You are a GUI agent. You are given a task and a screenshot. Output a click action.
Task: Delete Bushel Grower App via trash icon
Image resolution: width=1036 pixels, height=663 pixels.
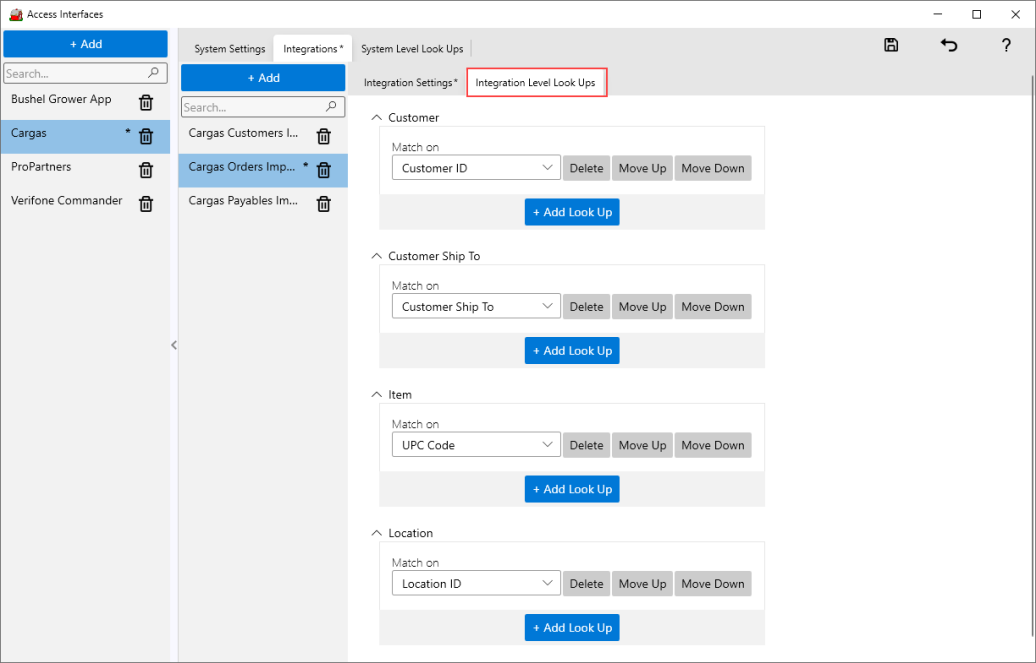[x=146, y=102]
